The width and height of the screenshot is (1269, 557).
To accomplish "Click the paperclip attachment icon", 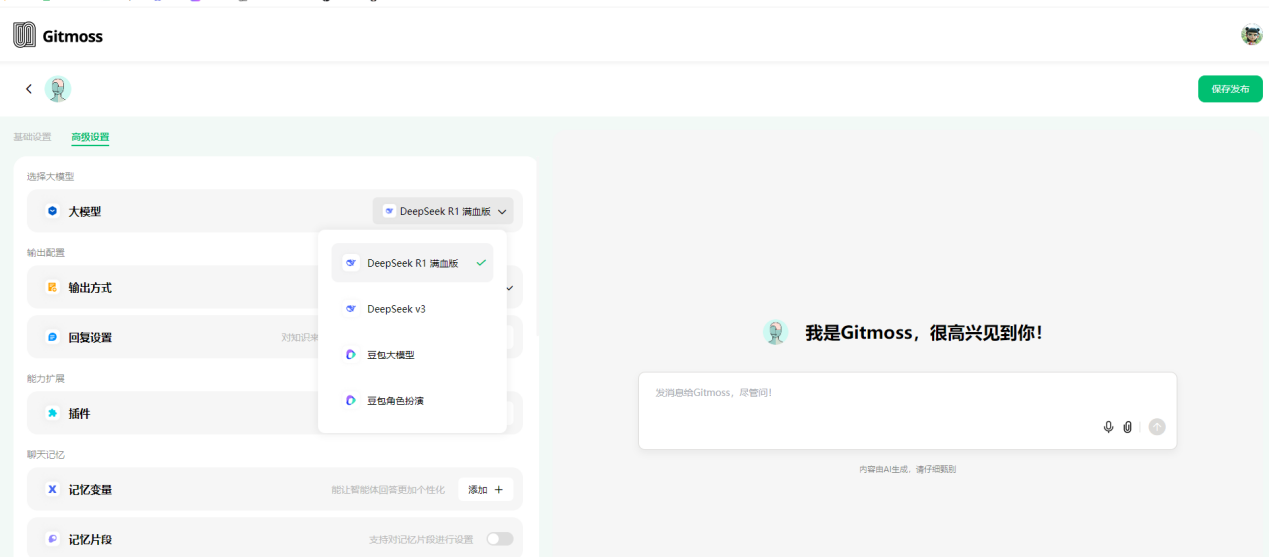I will tap(1128, 427).
